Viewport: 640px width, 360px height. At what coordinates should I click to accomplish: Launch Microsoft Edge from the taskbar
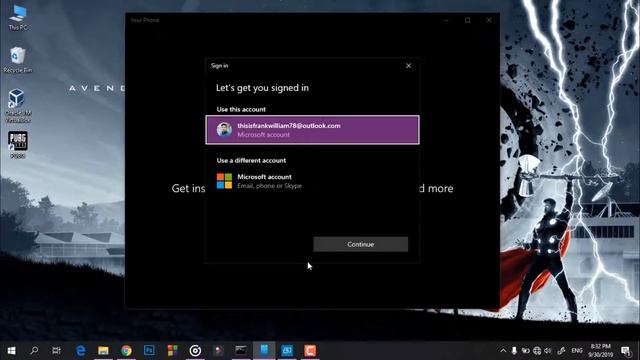(x=80, y=351)
